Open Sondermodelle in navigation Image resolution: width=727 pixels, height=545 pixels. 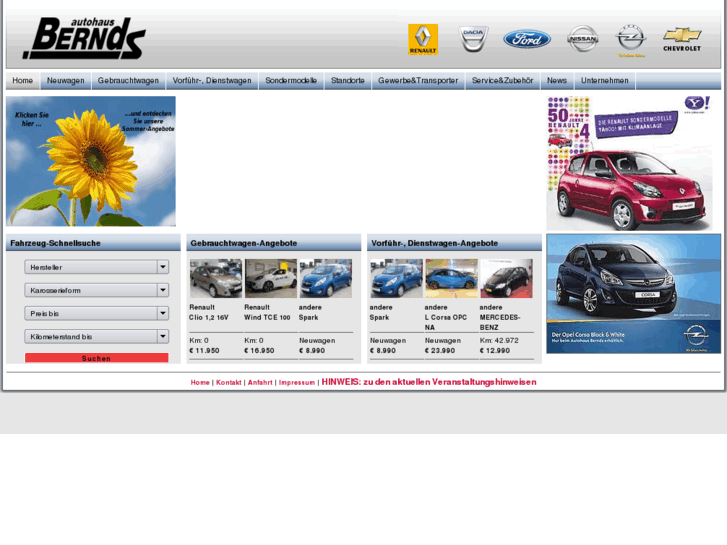pos(291,81)
